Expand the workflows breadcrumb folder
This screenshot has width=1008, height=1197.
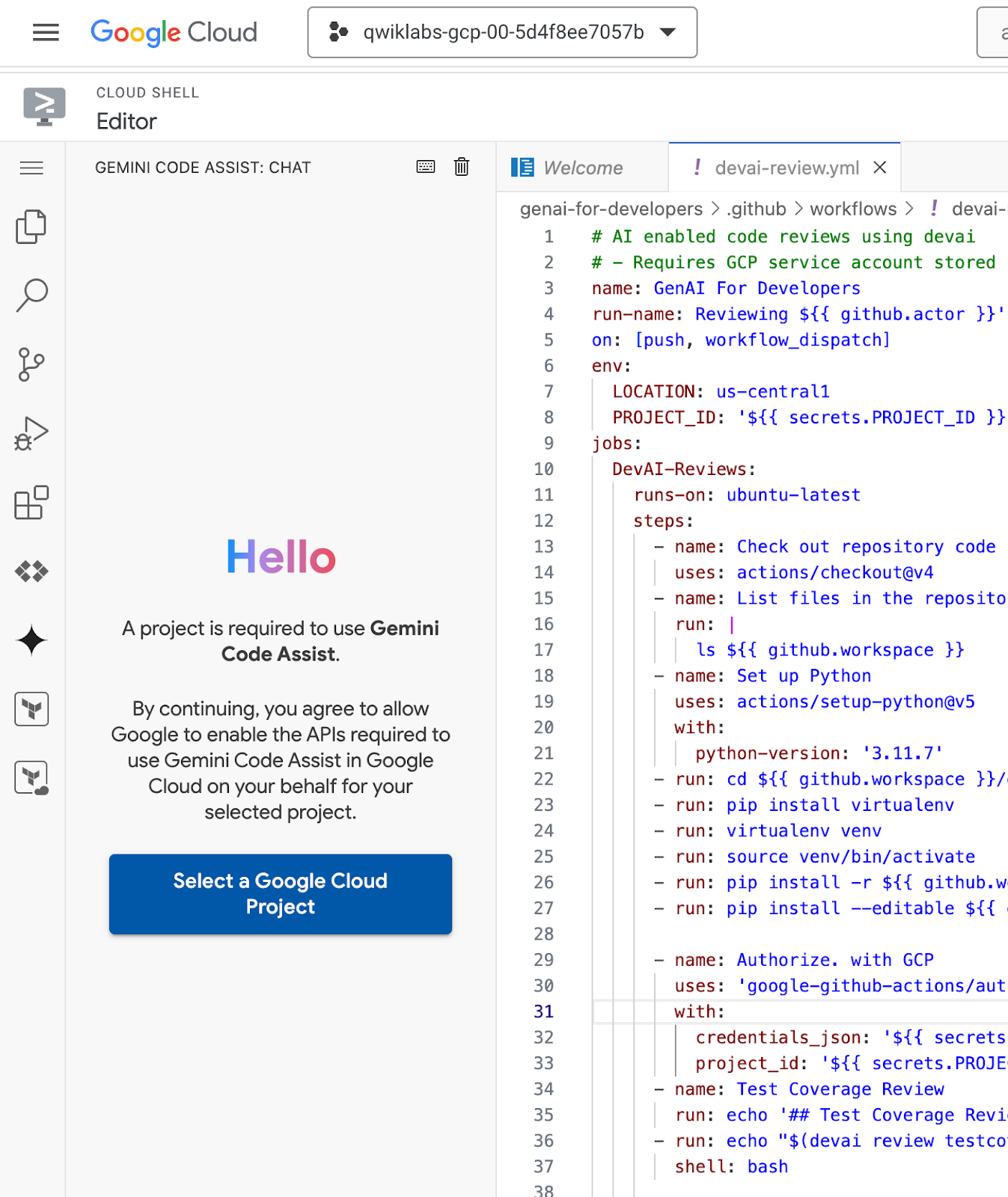point(853,209)
